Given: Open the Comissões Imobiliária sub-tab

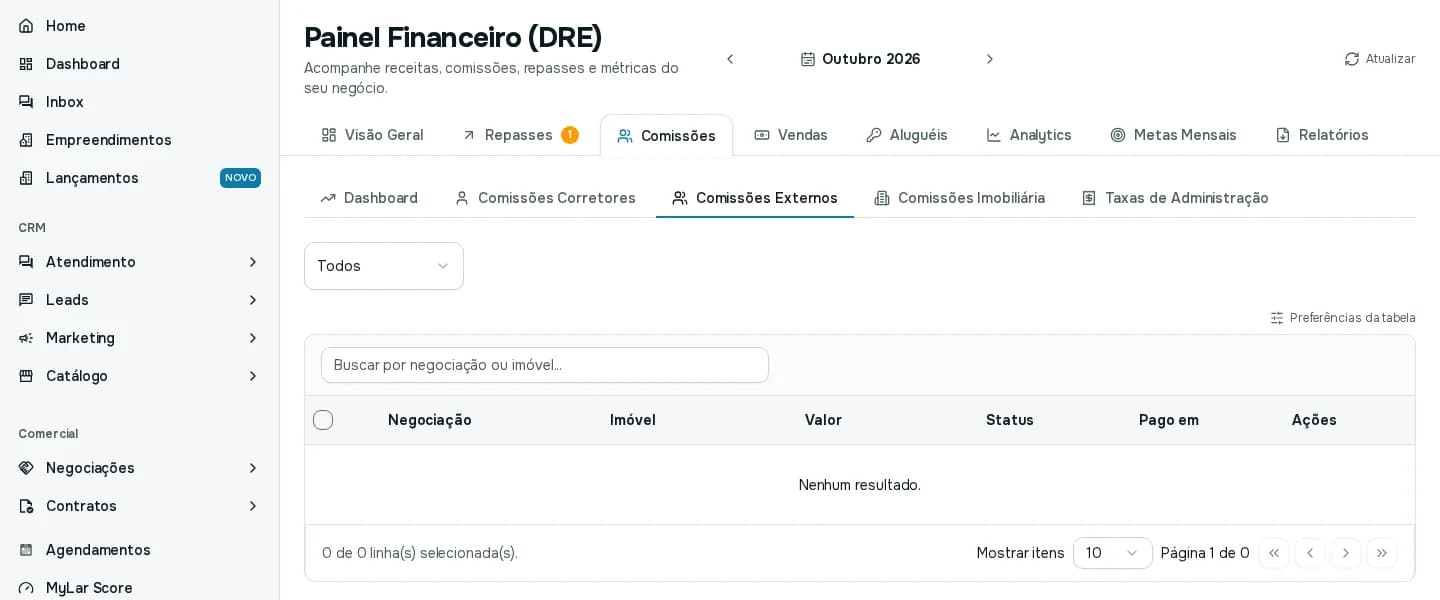Looking at the screenshot, I should (960, 198).
